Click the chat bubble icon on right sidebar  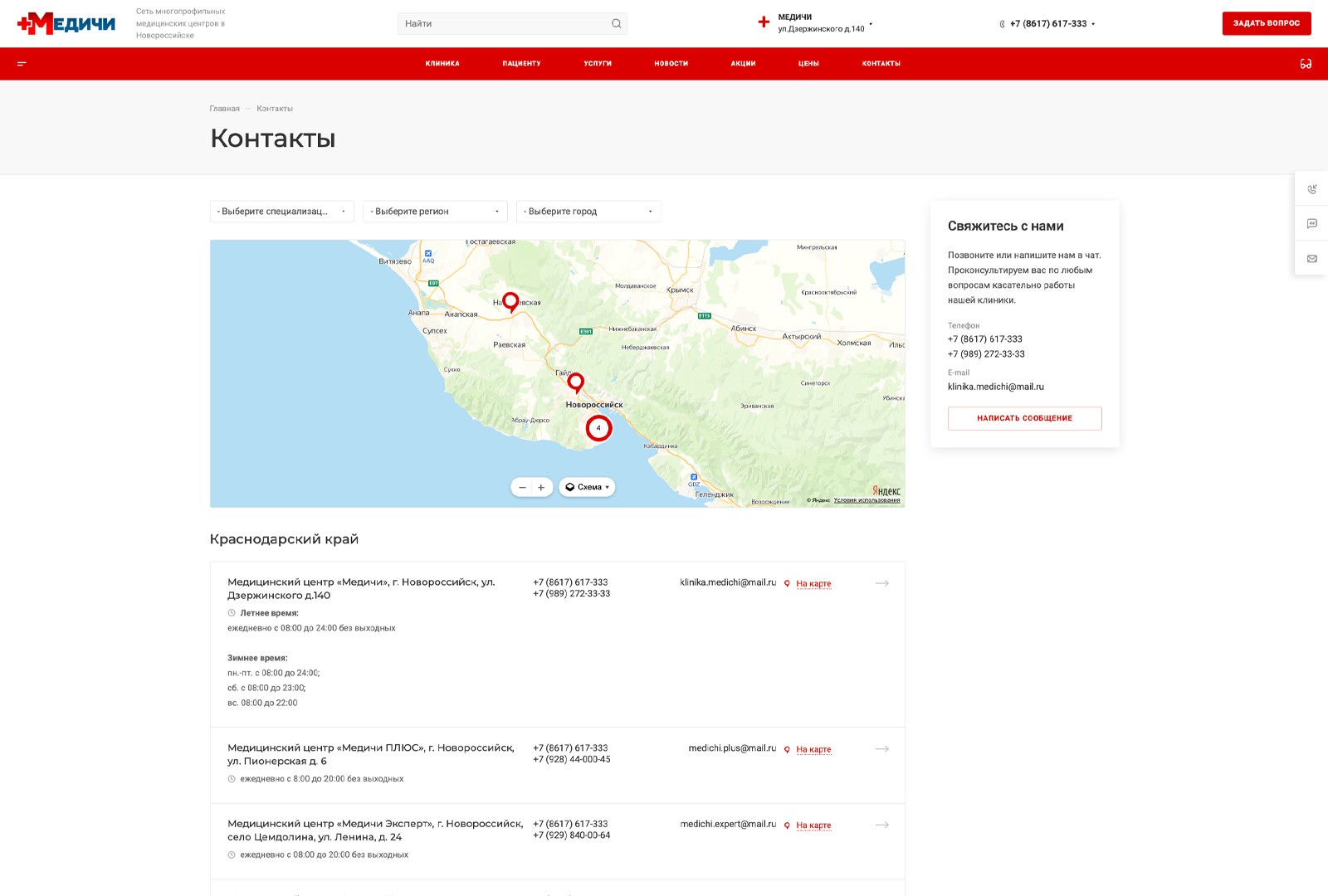tap(1311, 224)
